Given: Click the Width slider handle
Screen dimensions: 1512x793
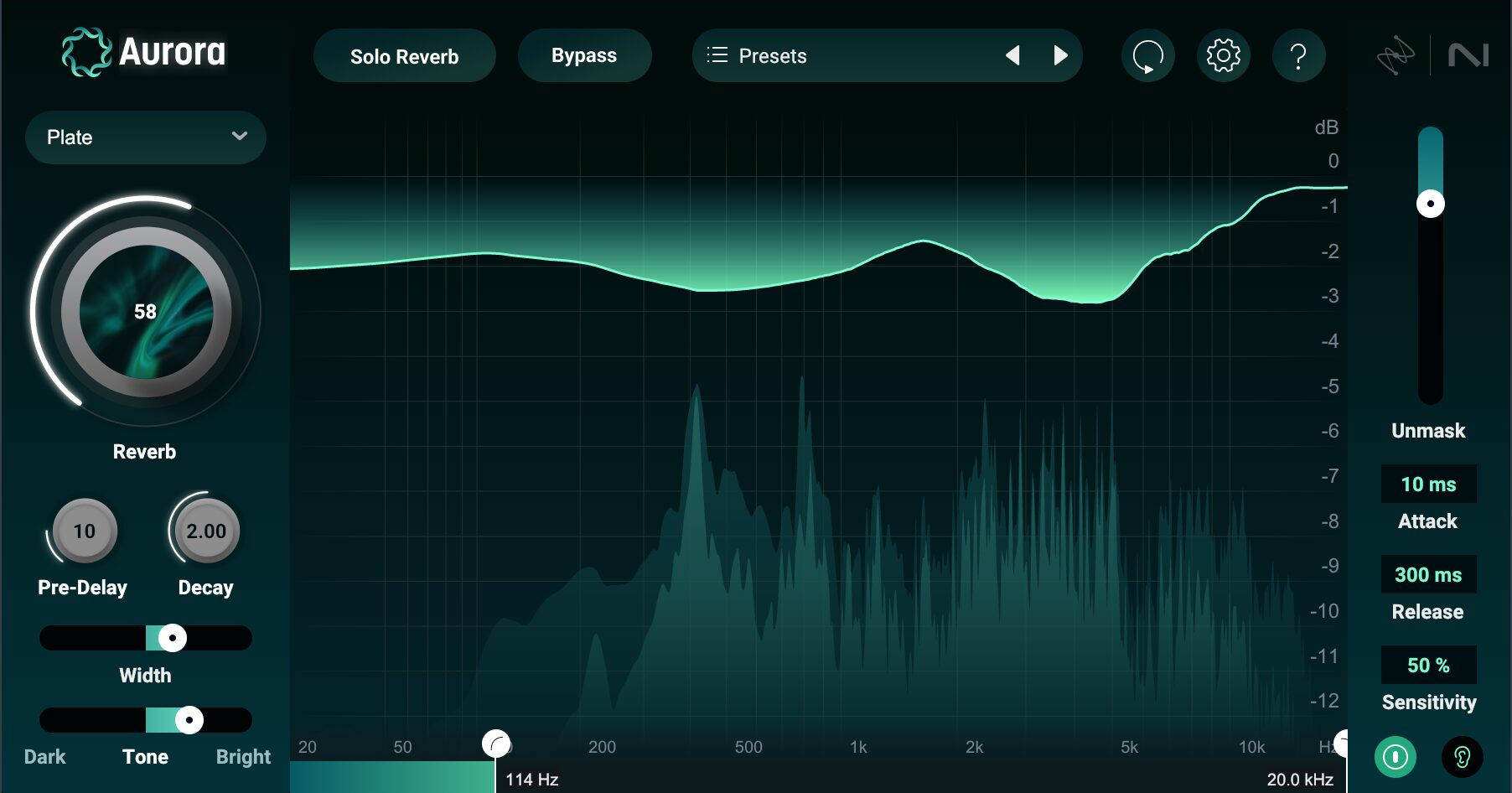Looking at the screenshot, I should (173, 638).
